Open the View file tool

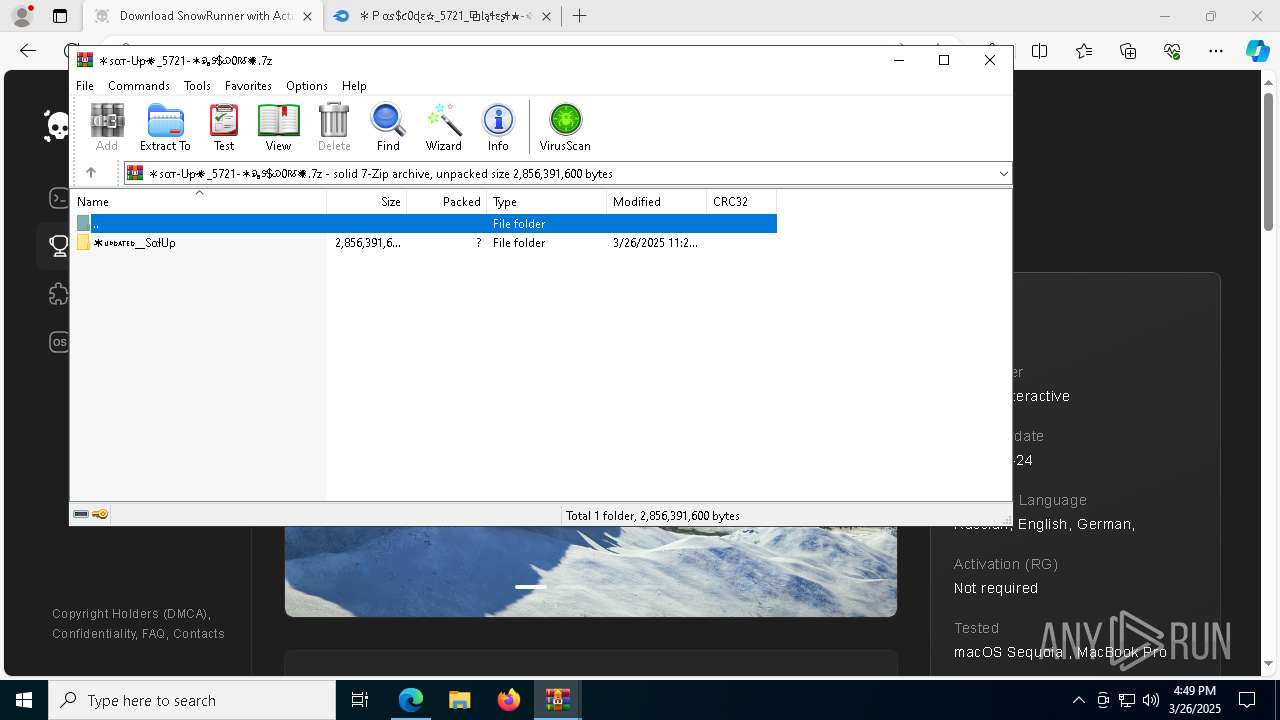pos(278,127)
